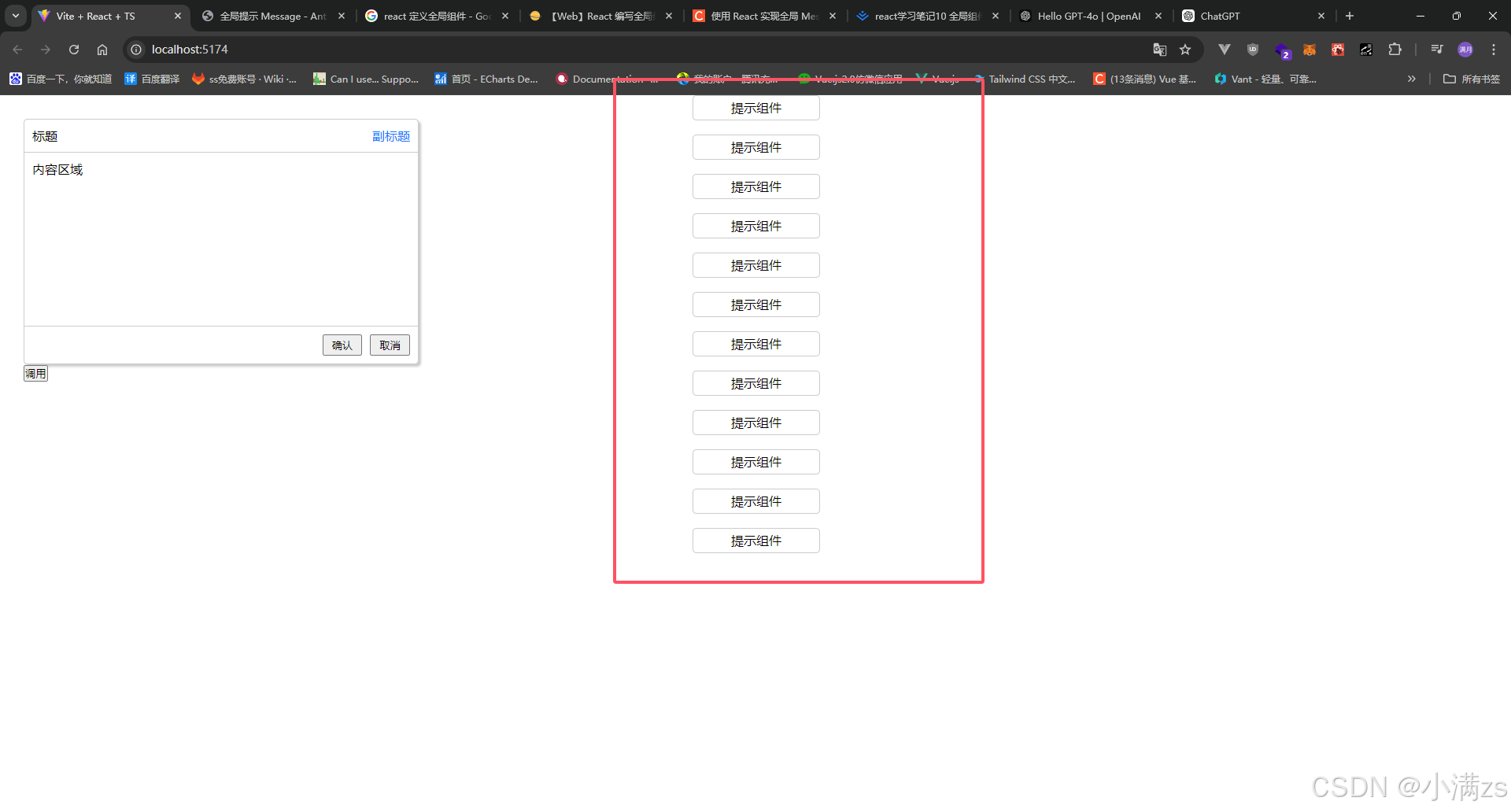
Task: Confirm with the 确认 button
Action: (x=342, y=345)
